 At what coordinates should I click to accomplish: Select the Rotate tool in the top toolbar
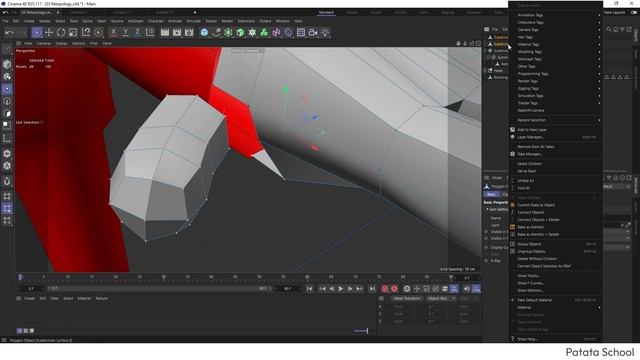pos(61,32)
